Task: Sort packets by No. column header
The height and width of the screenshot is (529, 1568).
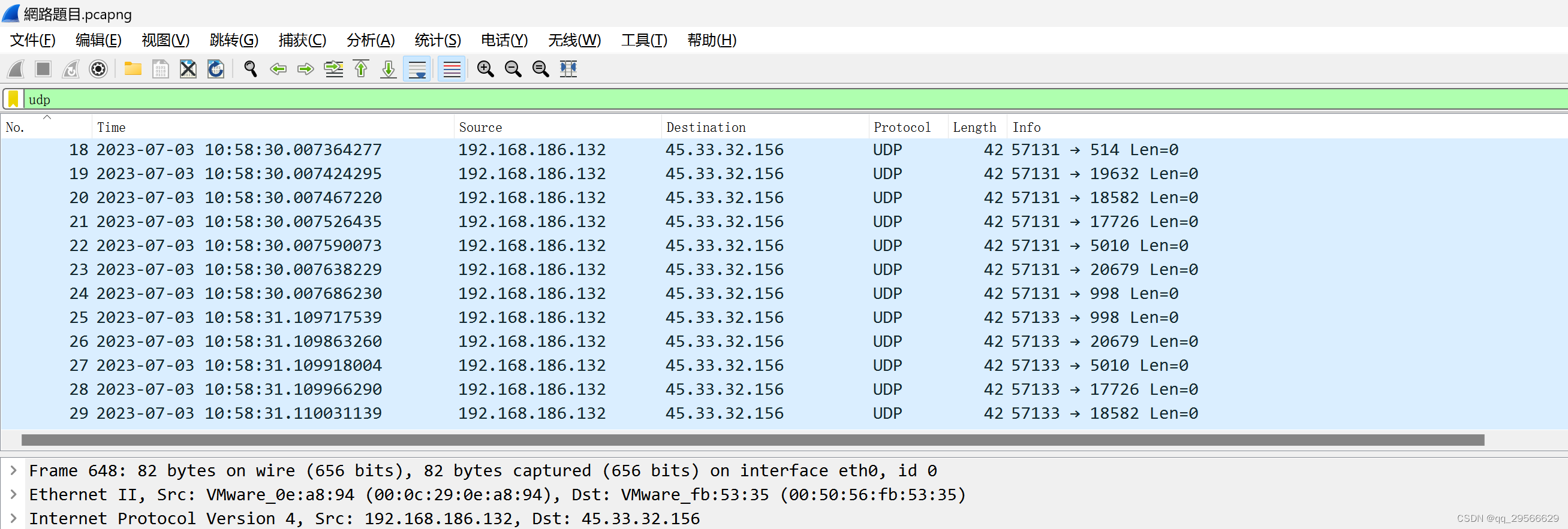Action: coord(46,127)
